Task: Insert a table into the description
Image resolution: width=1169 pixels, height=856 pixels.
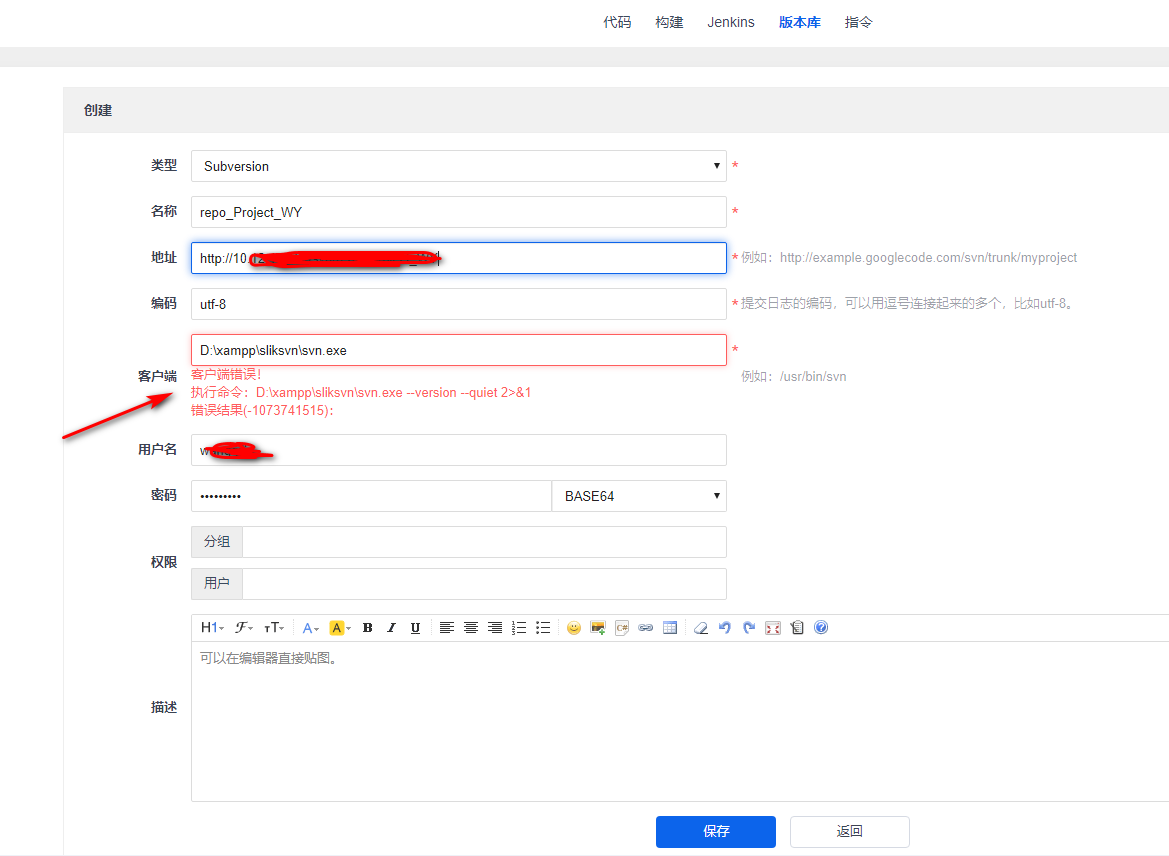Action: click(x=670, y=628)
